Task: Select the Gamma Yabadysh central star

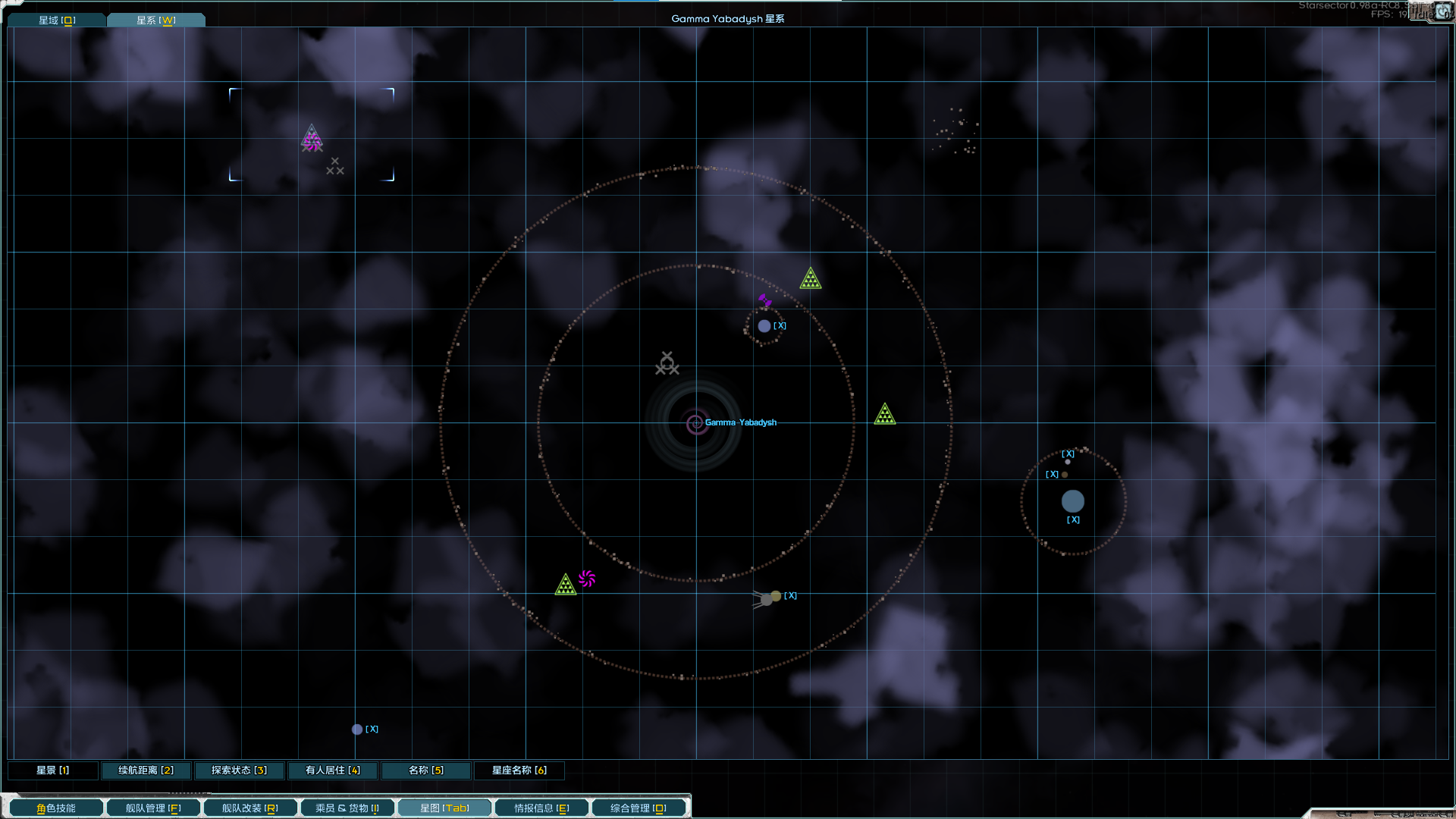Action: (x=695, y=423)
